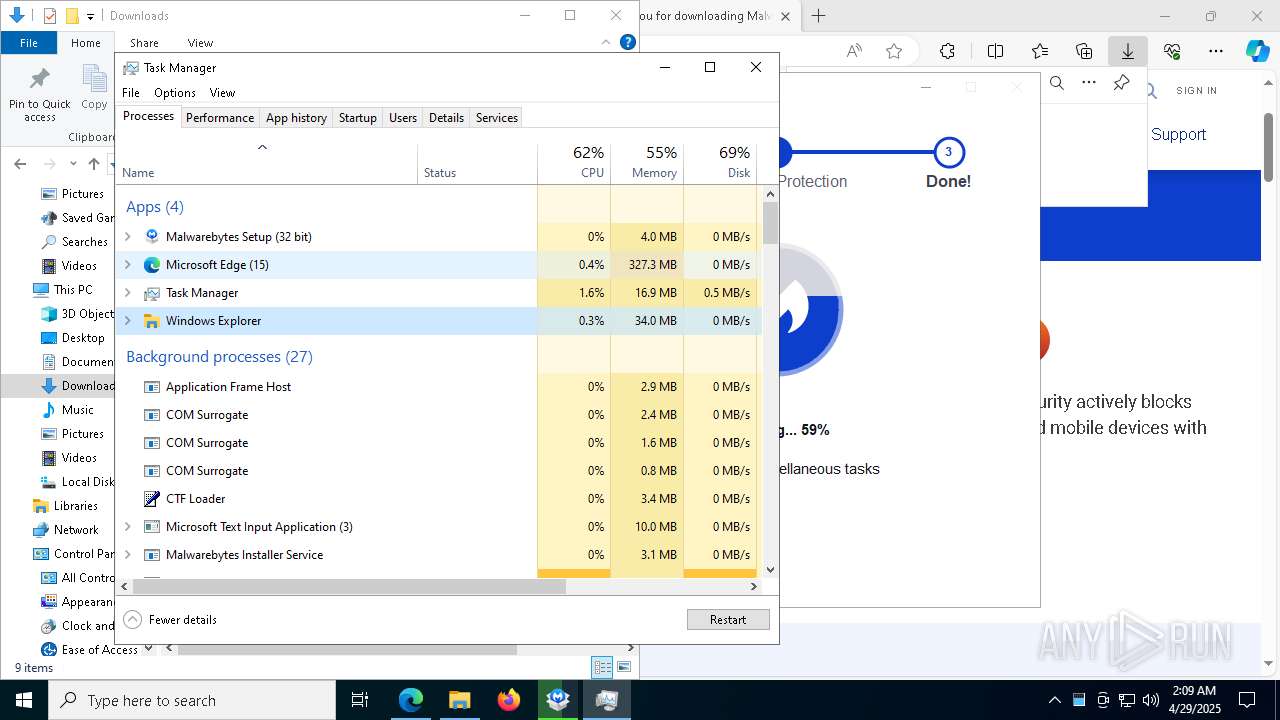Select Libraries in Explorer tree
The height and width of the screenshot is (720, 1280).
(76, 506)
